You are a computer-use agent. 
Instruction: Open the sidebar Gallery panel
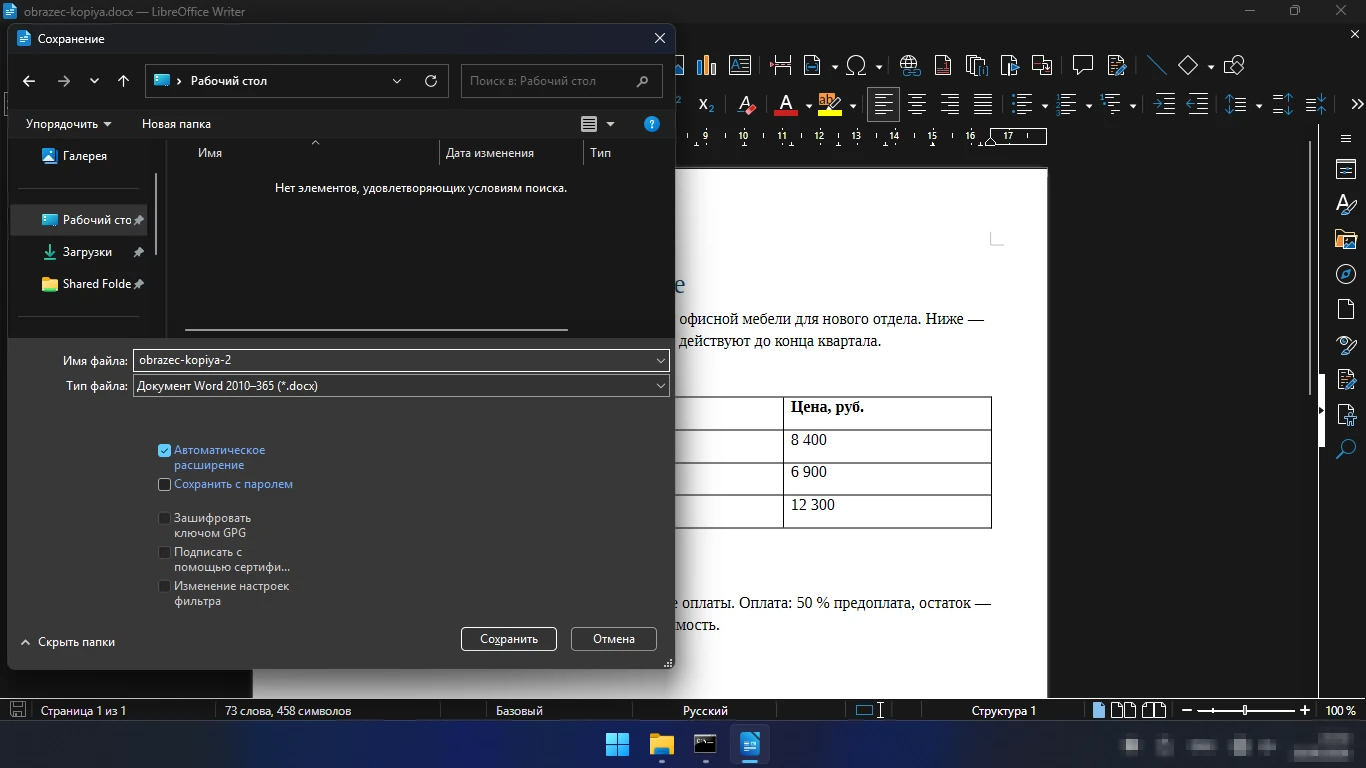click(1346, 239)
